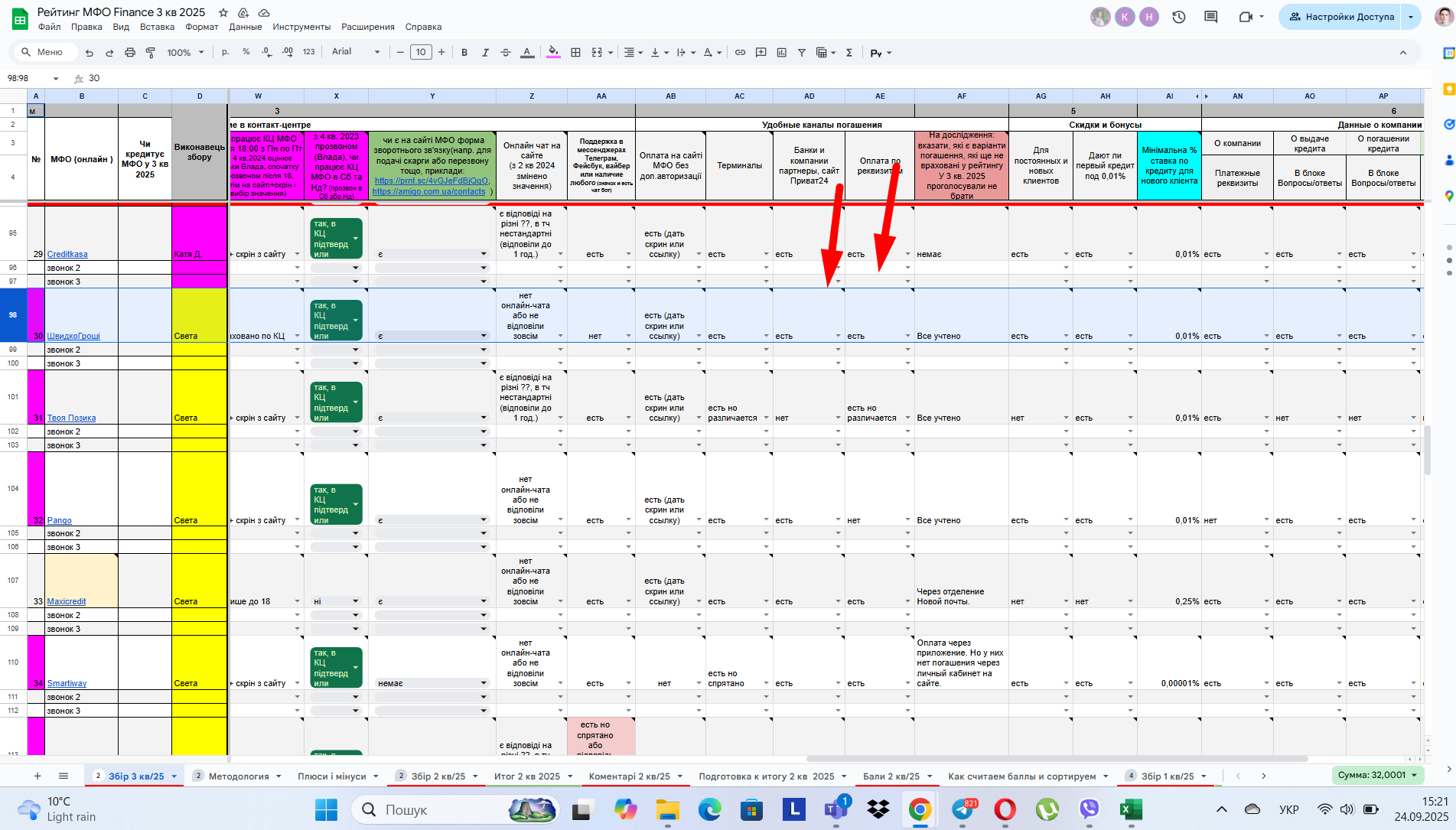Open the Данные menu

[x=246, y=27]
